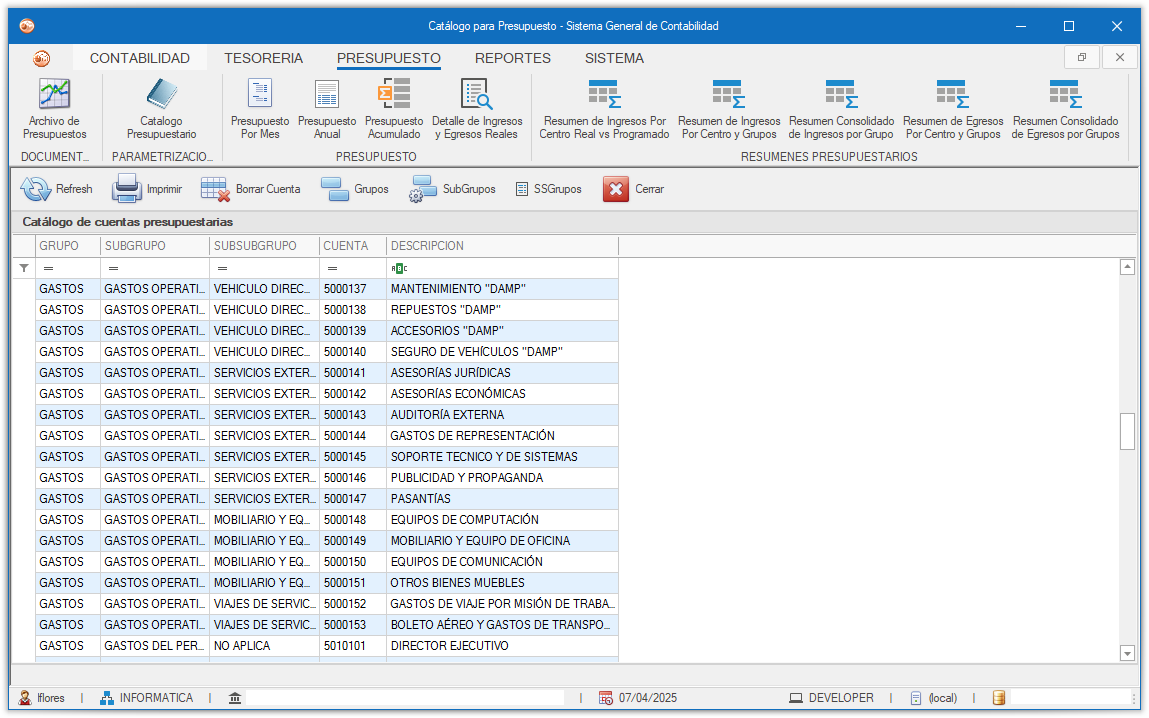Click the scrollbar down arrow
This screenshot has height=718, width=1149.
[x=1128, y=653]
